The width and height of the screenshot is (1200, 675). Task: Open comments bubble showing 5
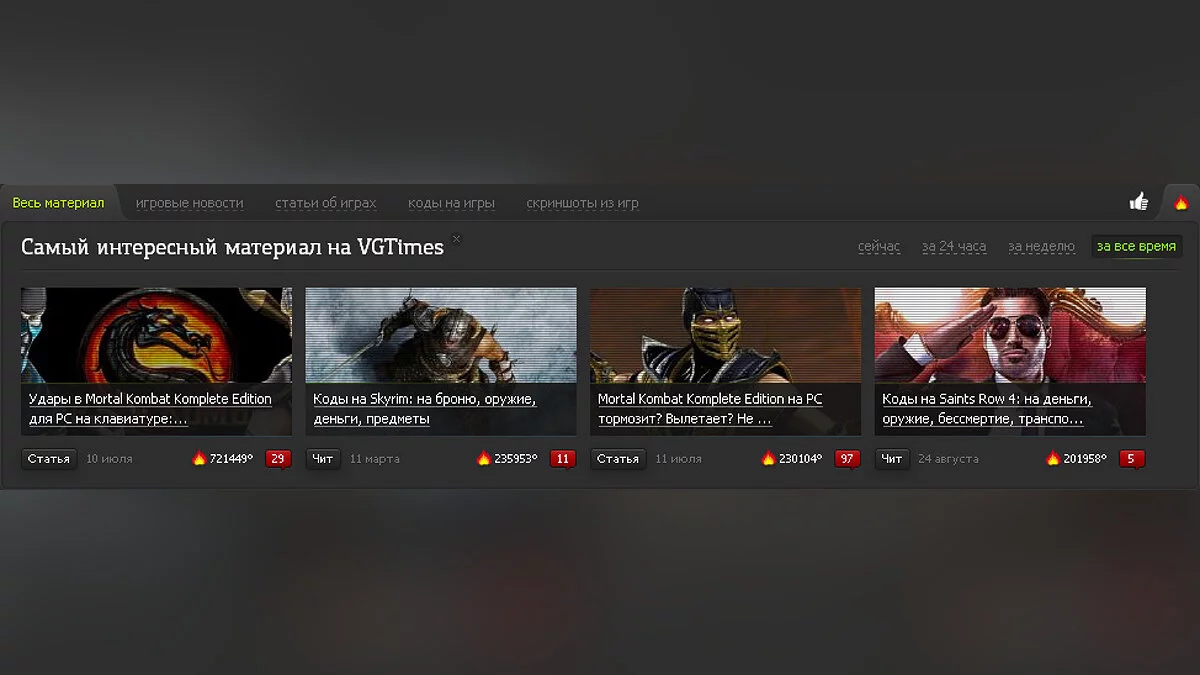[1132, 459]
